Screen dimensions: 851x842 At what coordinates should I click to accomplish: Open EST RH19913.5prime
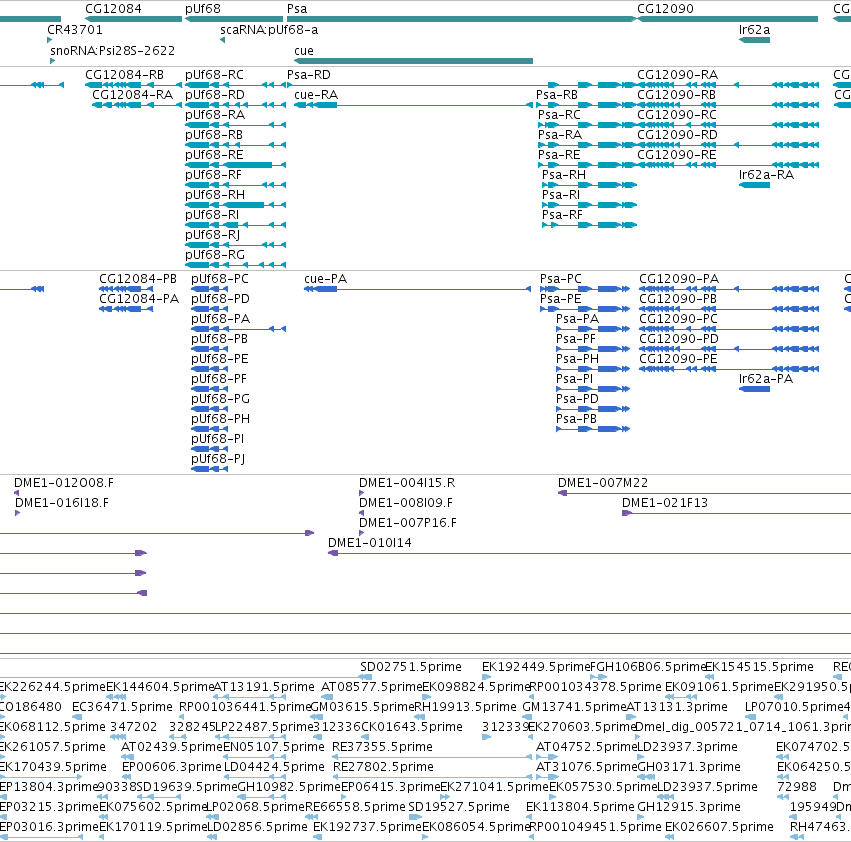click(x=465, y=707)
